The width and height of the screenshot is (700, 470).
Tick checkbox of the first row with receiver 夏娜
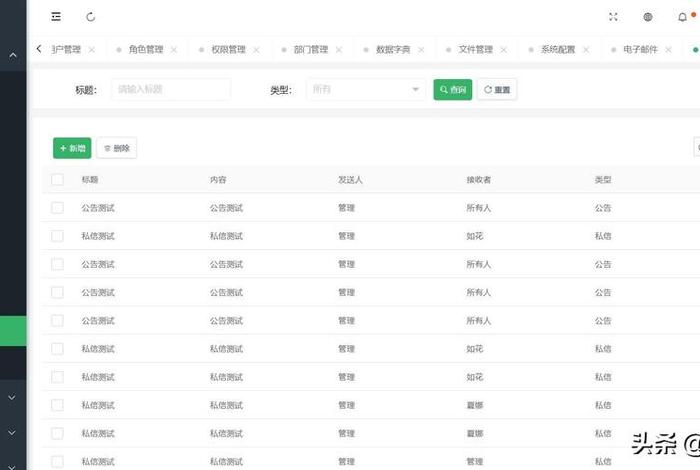pos(57,405)
